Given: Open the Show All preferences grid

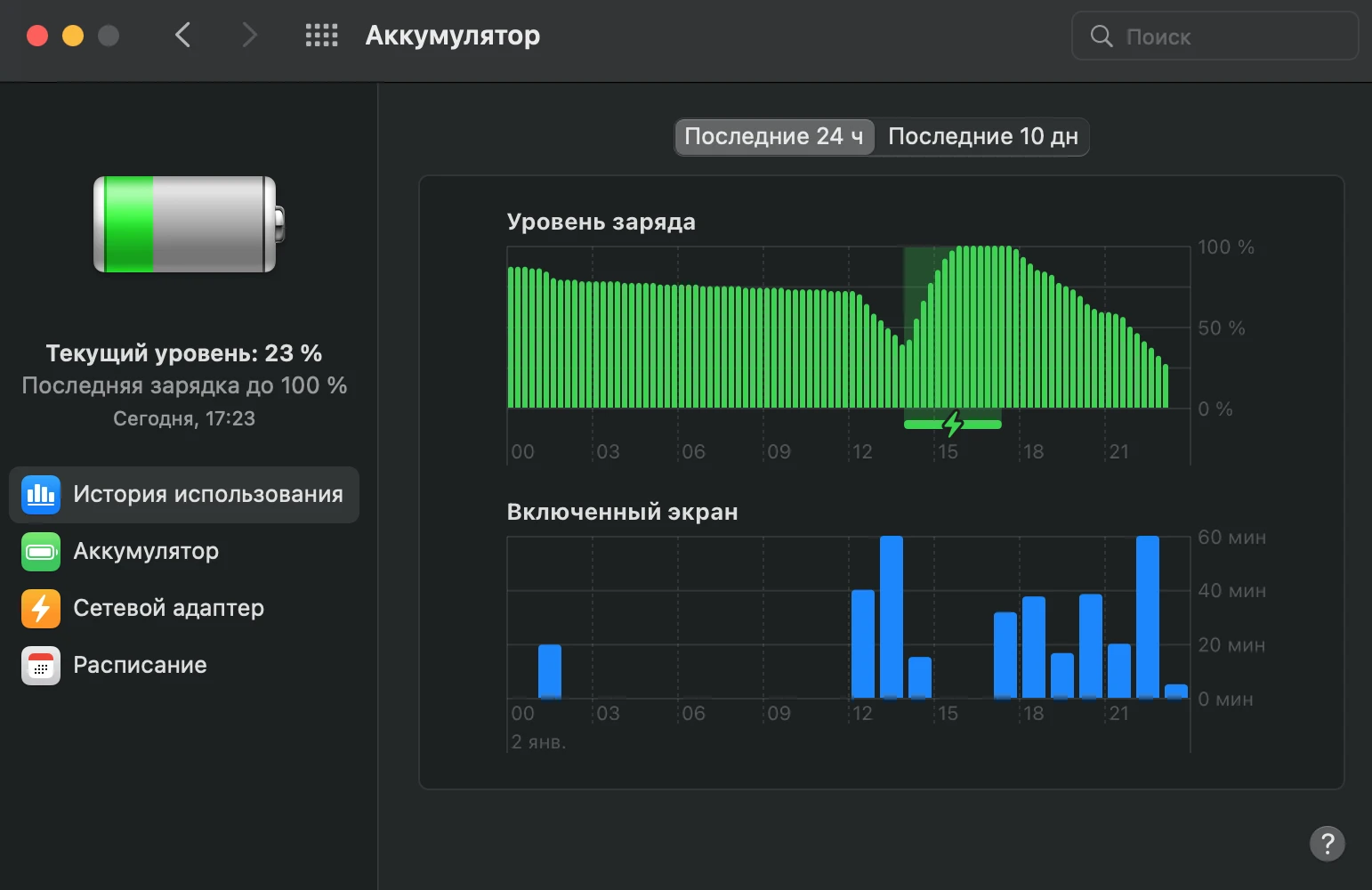Looking at the screenshot, I should click(321, 36).
